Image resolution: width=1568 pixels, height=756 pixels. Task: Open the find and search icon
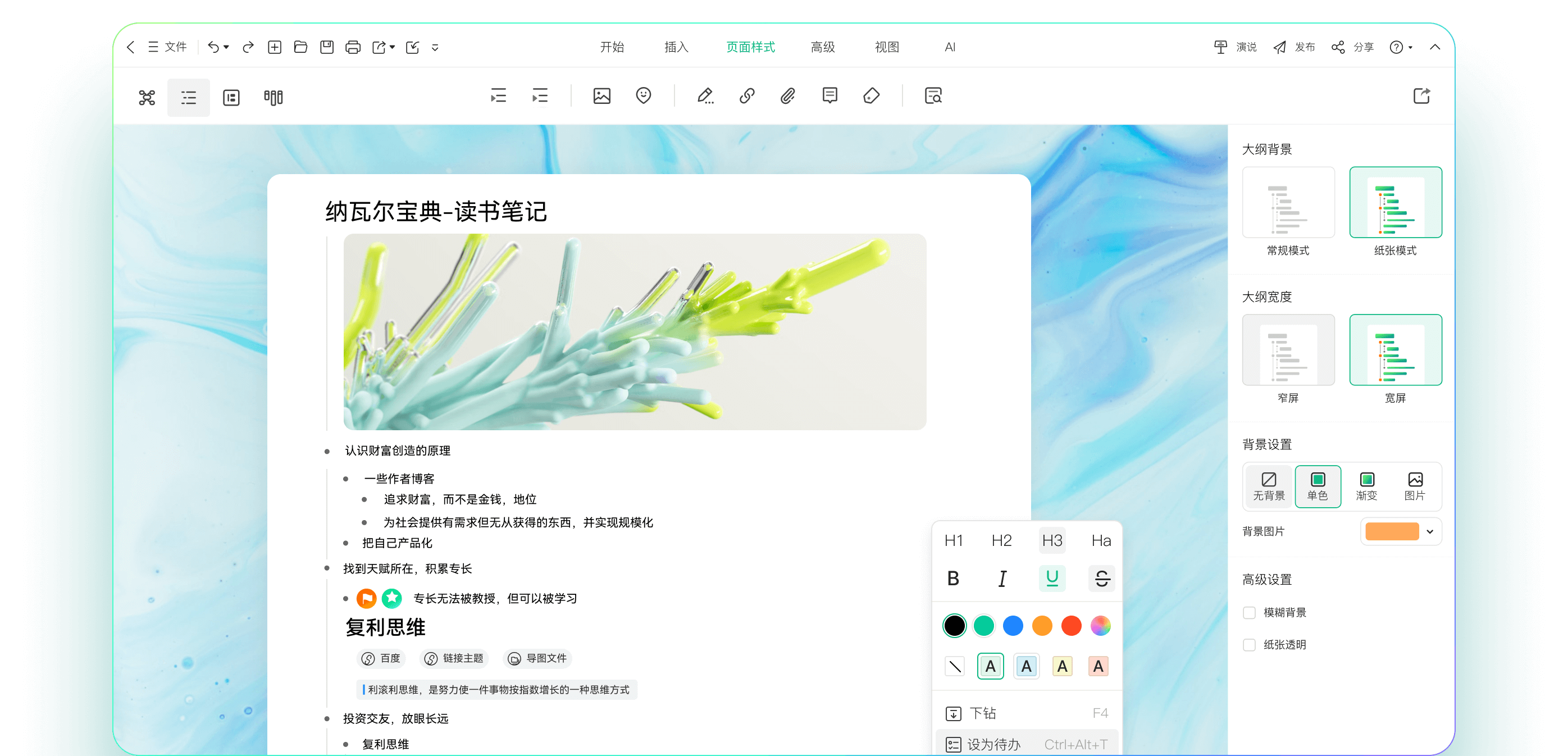click(933, 95)
